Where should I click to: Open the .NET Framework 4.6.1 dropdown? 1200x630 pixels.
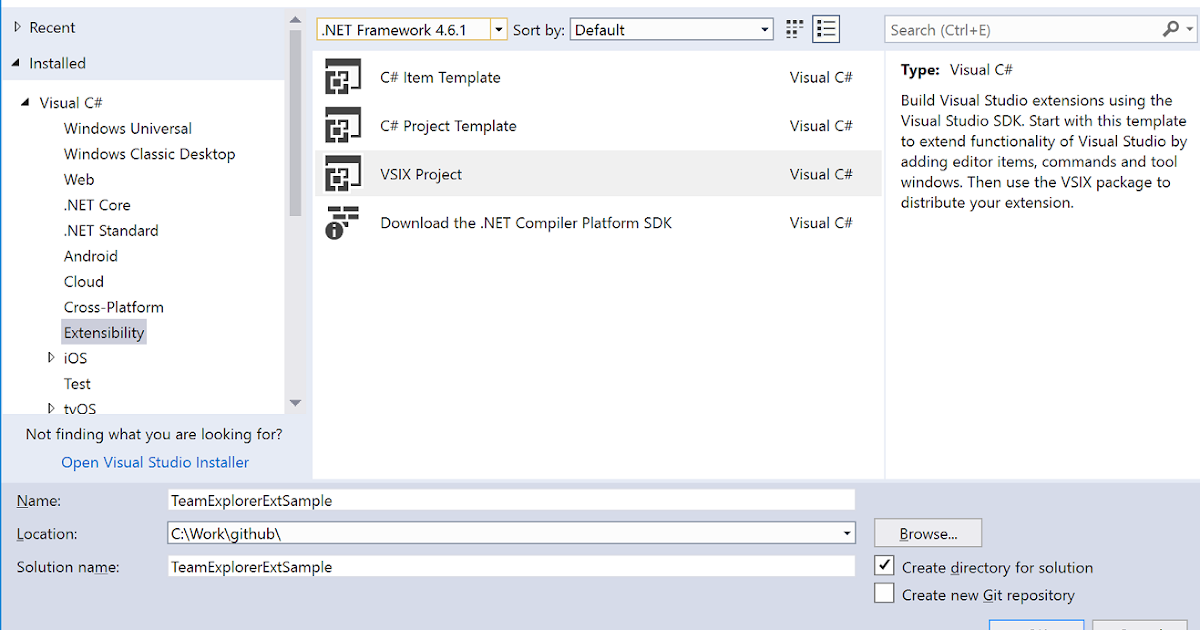[x=498, y=29]
